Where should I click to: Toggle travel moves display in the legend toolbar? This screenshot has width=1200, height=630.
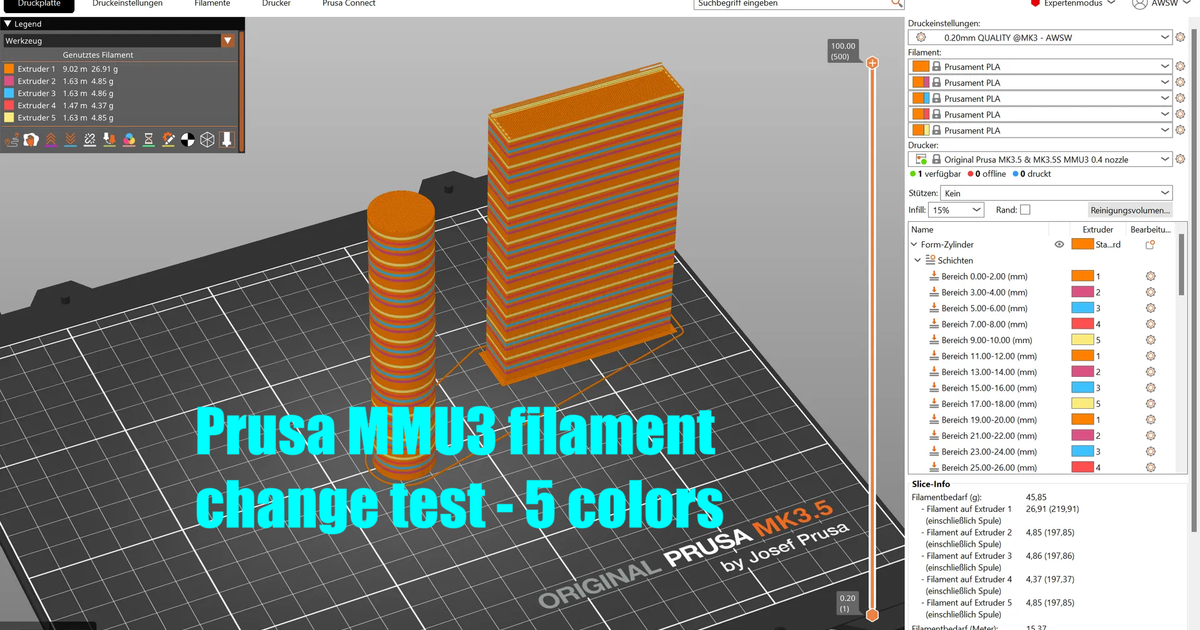[12, 139]
